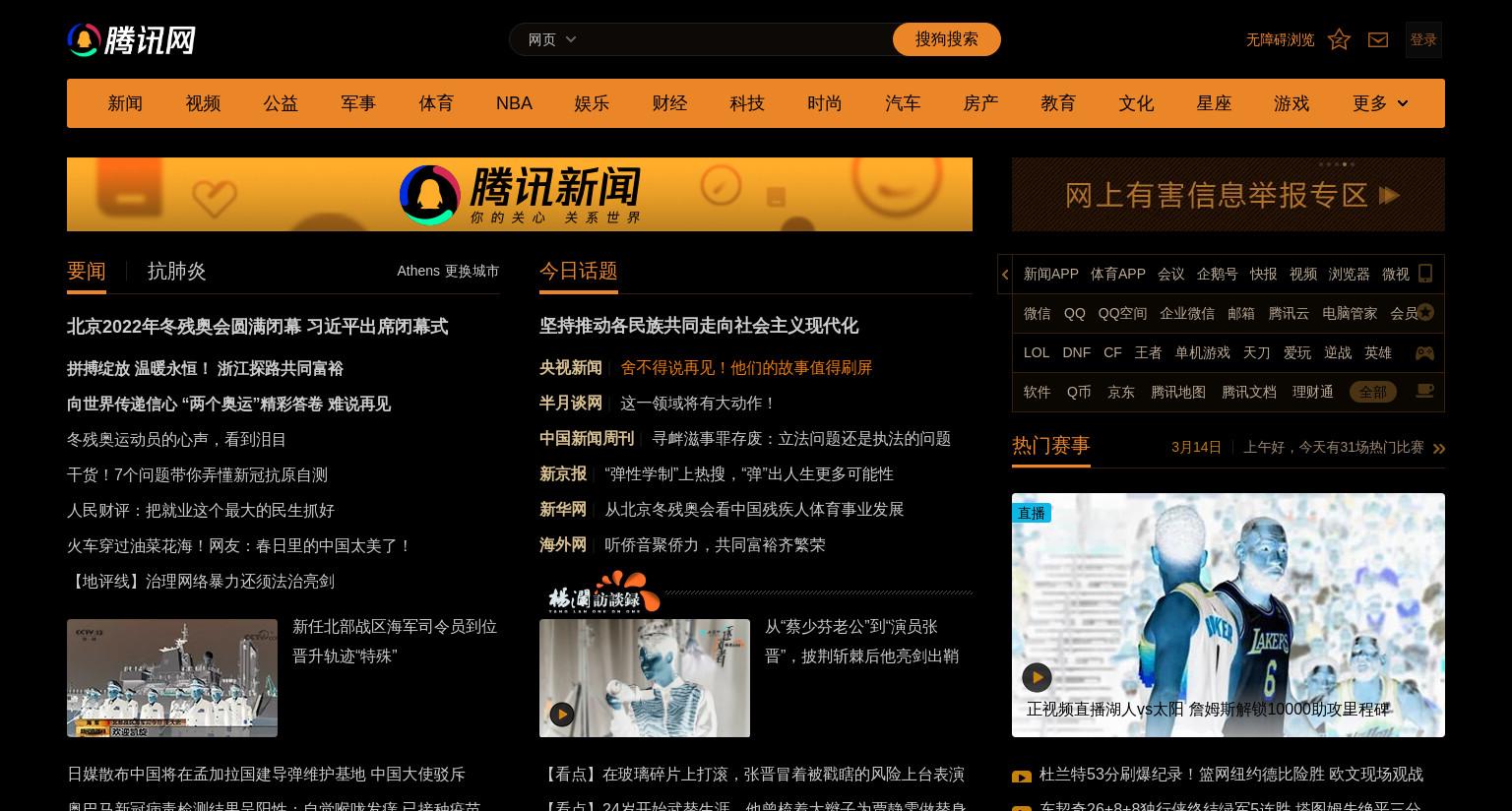Open the 今日话题 section heading

579,271
